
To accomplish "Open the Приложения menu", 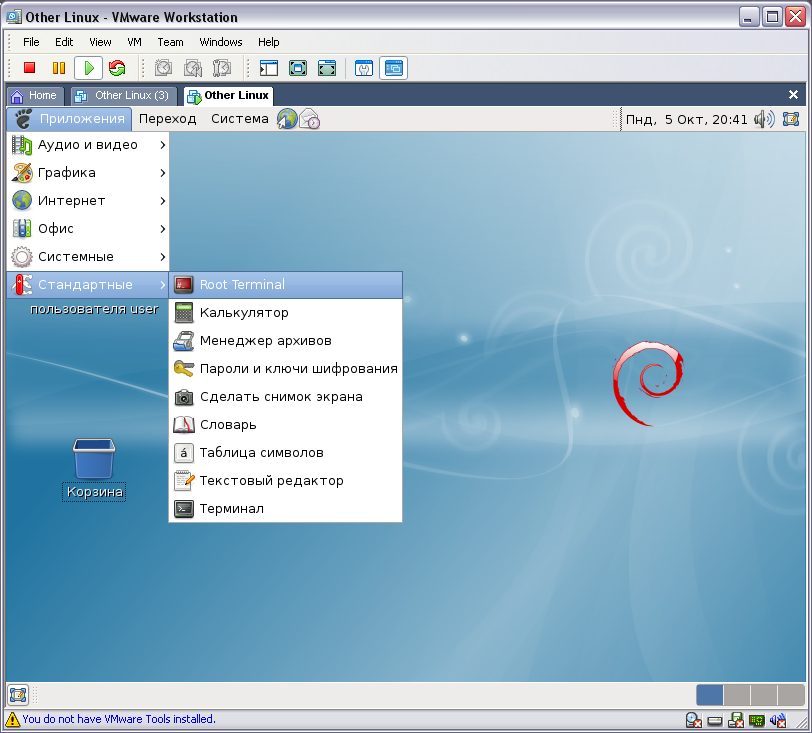I will pos(70,119).
